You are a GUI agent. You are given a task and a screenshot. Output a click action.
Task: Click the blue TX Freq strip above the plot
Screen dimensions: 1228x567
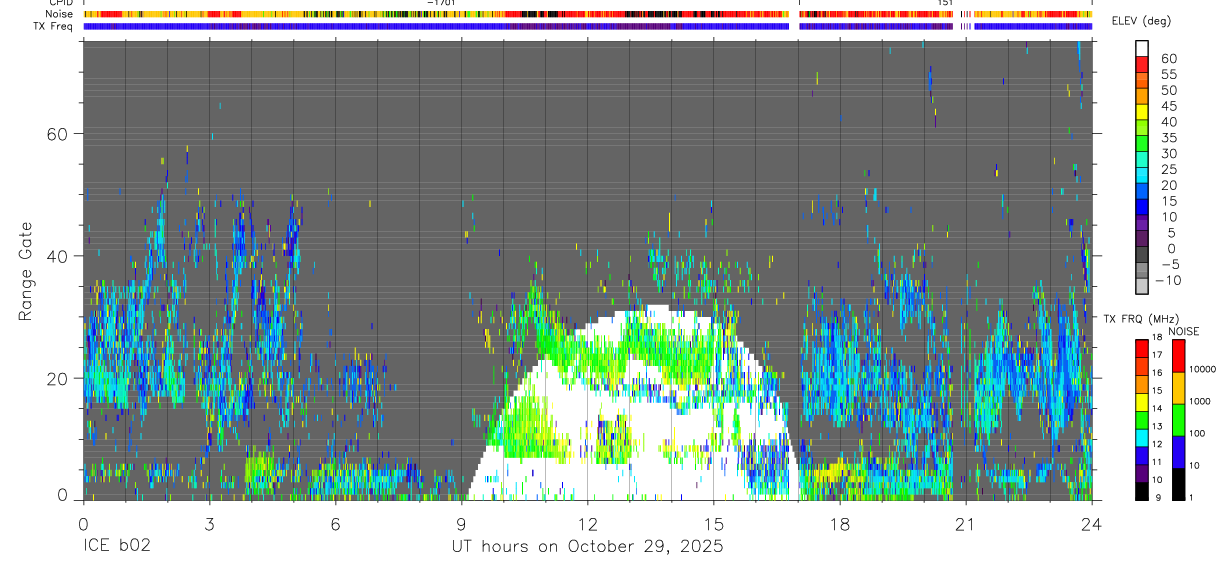coord(587,26)
